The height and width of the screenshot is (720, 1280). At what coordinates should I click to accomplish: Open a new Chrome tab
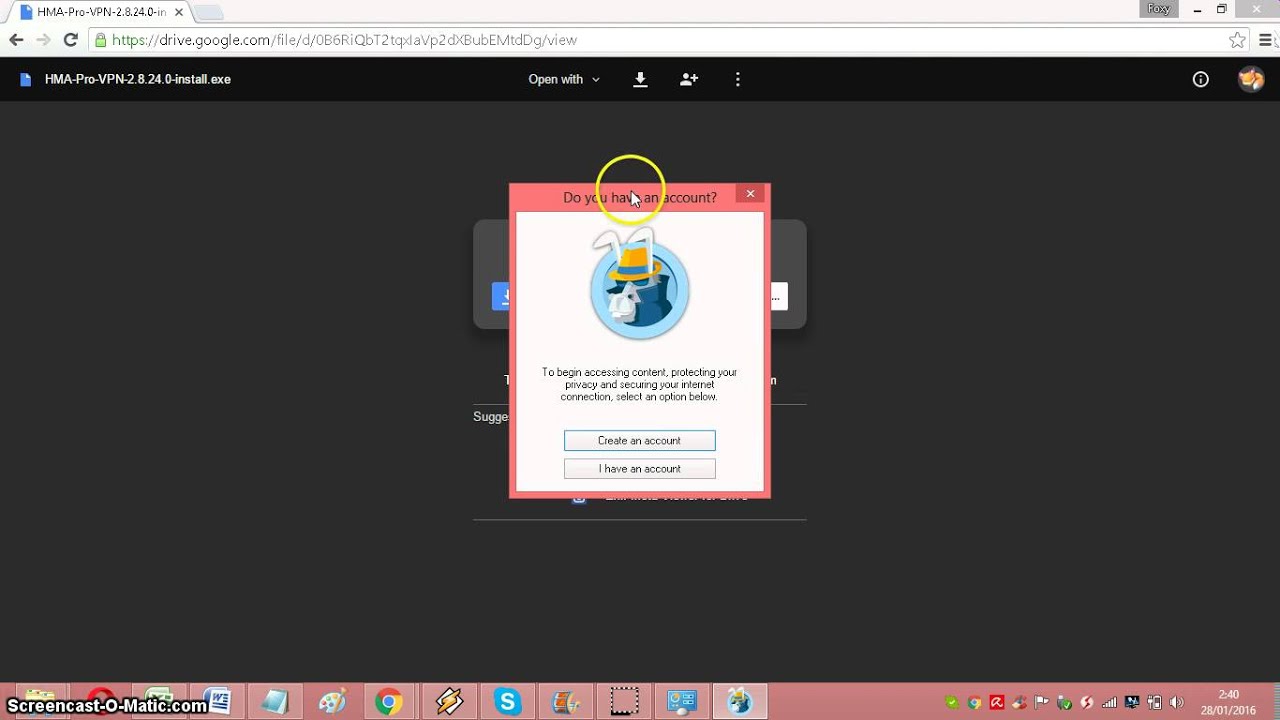[208, 12]
